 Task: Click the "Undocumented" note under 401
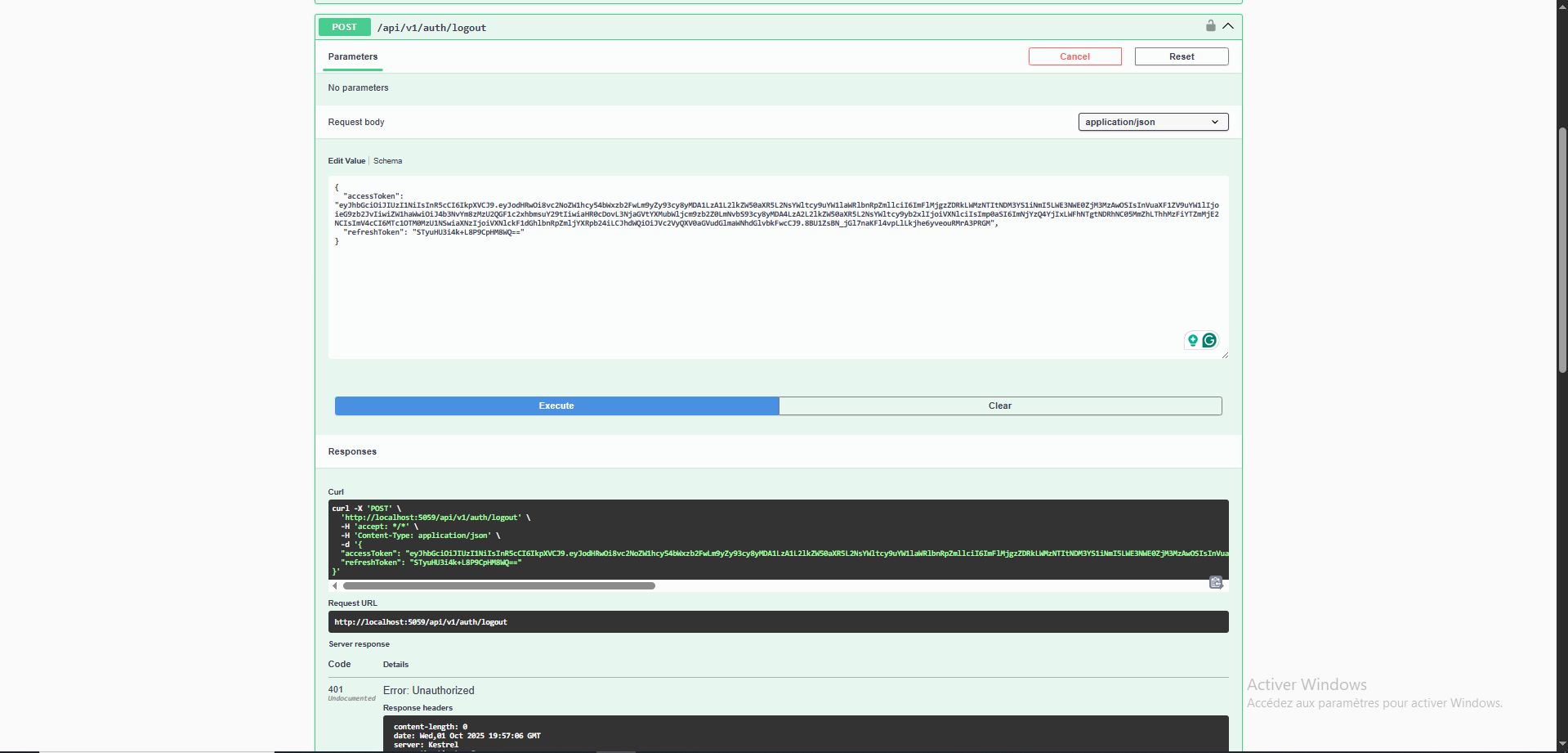pyautogui.click(x=352, y=699)
